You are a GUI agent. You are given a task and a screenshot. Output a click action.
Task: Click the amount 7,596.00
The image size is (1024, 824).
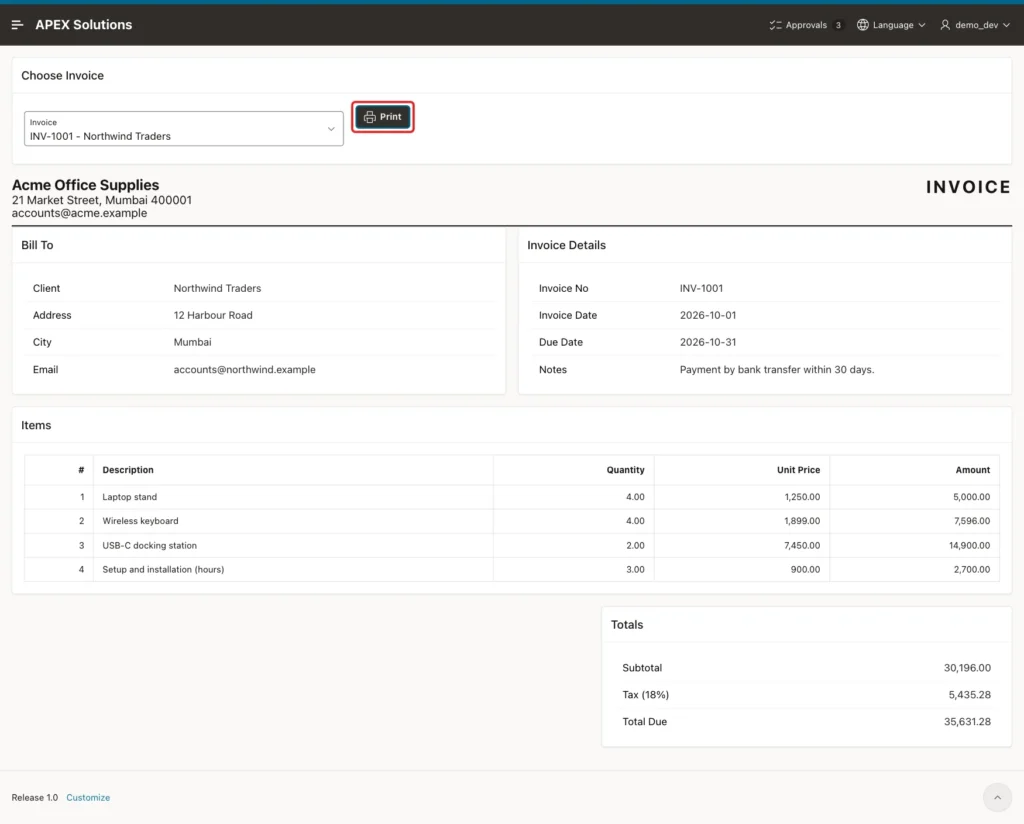[972, 521]
